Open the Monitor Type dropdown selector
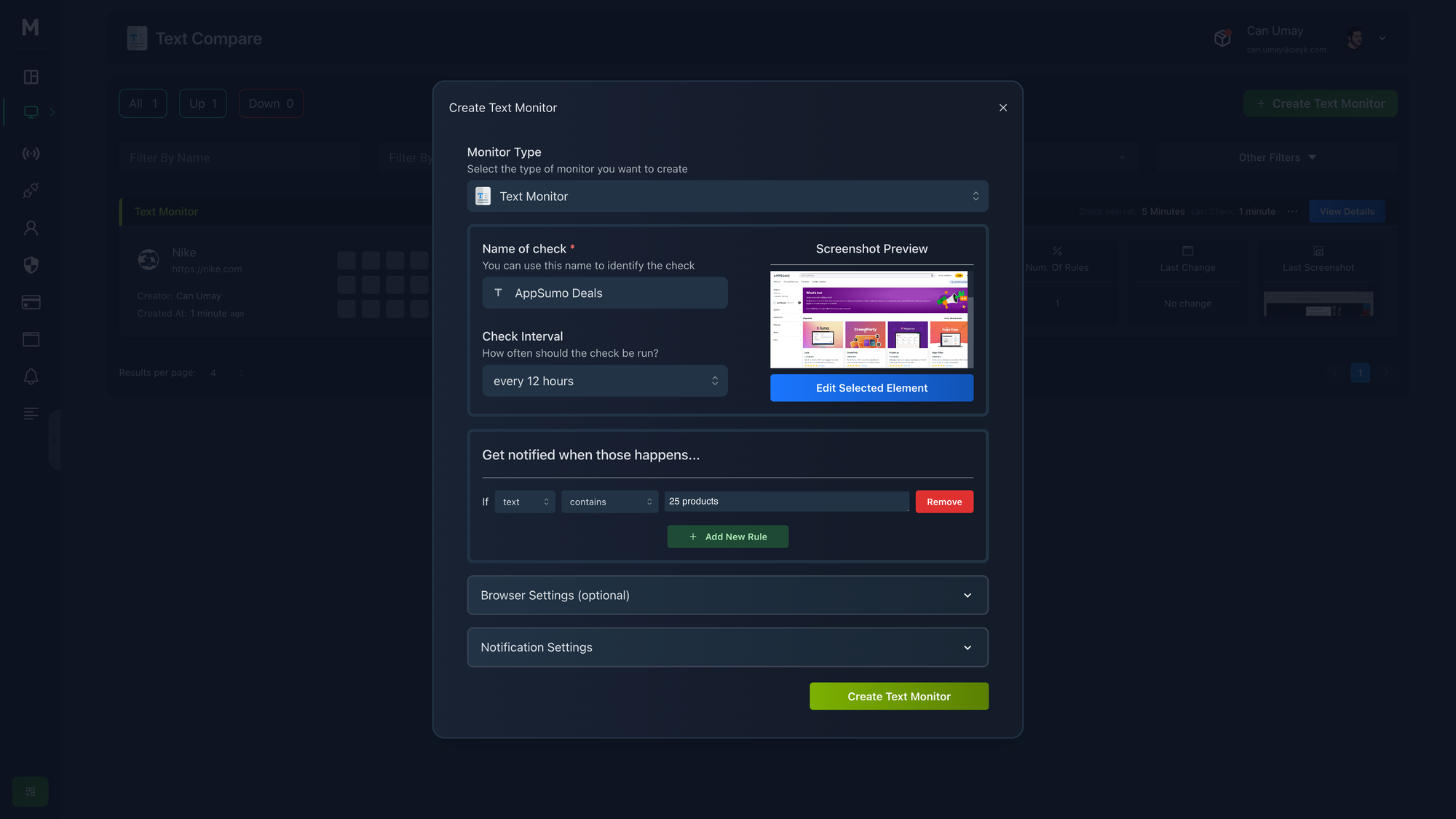This screenshot has width=1456, height=819. (728, 196)
